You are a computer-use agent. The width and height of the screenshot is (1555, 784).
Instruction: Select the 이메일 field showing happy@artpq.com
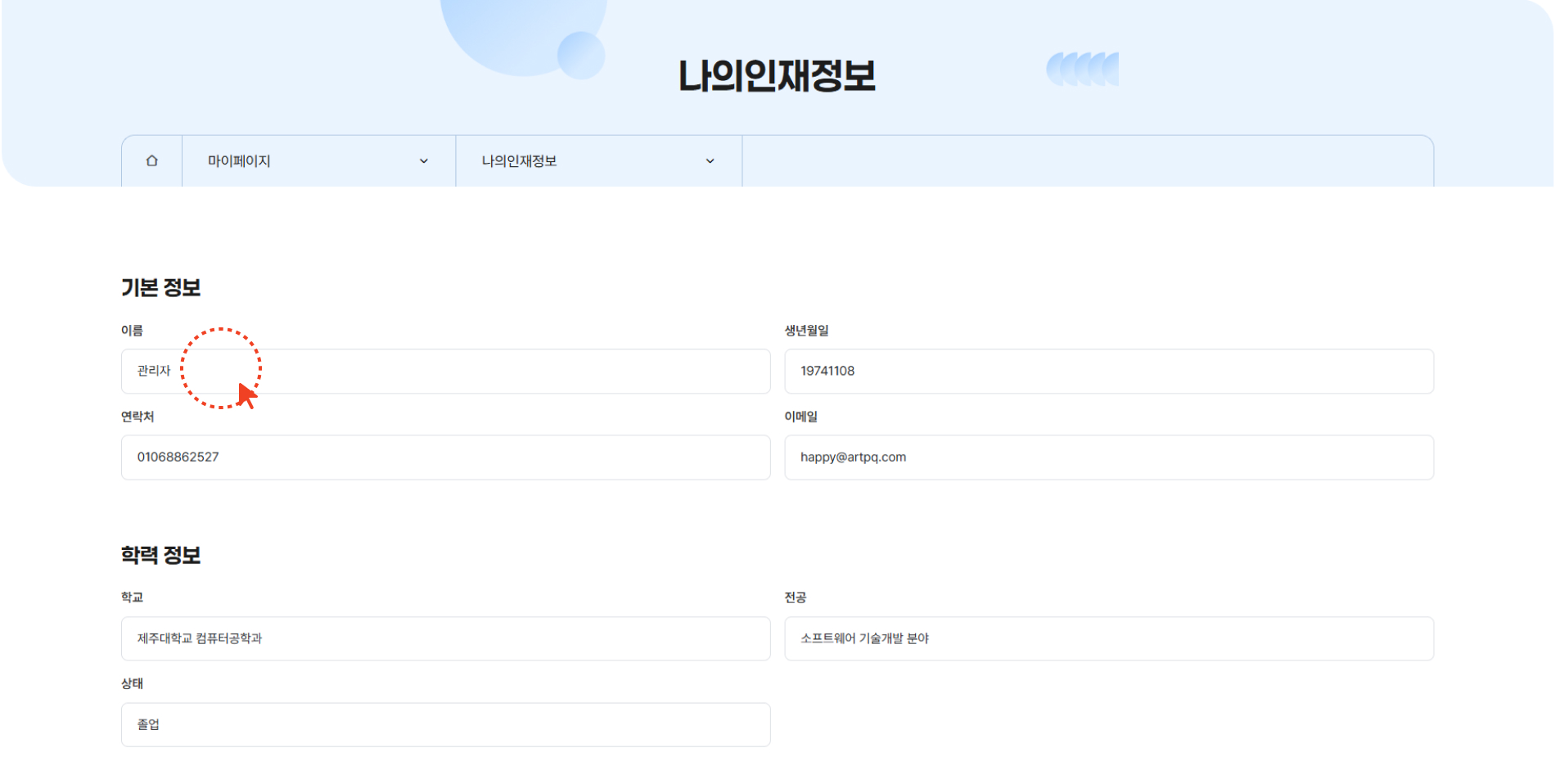pyautogui.click(x=1107, y=457)
